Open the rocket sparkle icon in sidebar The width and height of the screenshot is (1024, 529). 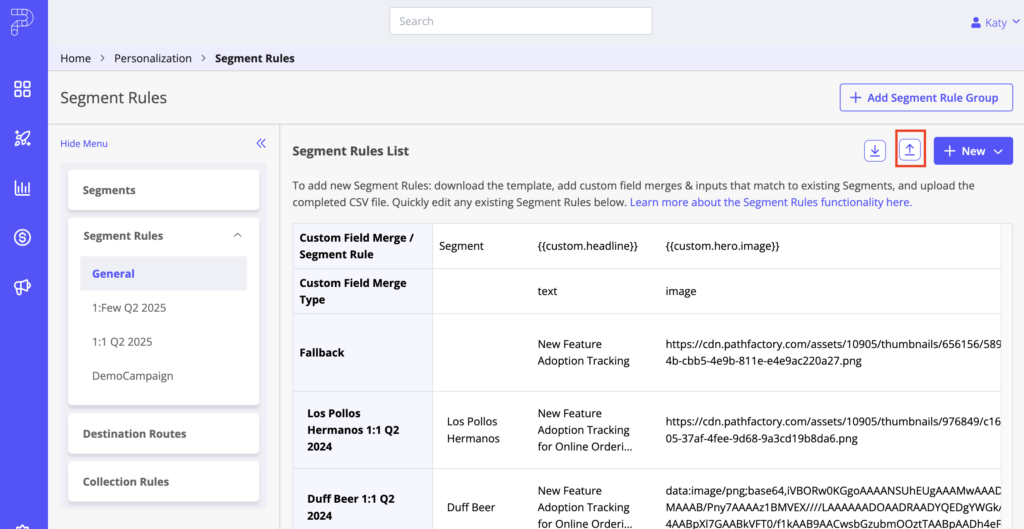pyautogui.click(x=23, y=138)
